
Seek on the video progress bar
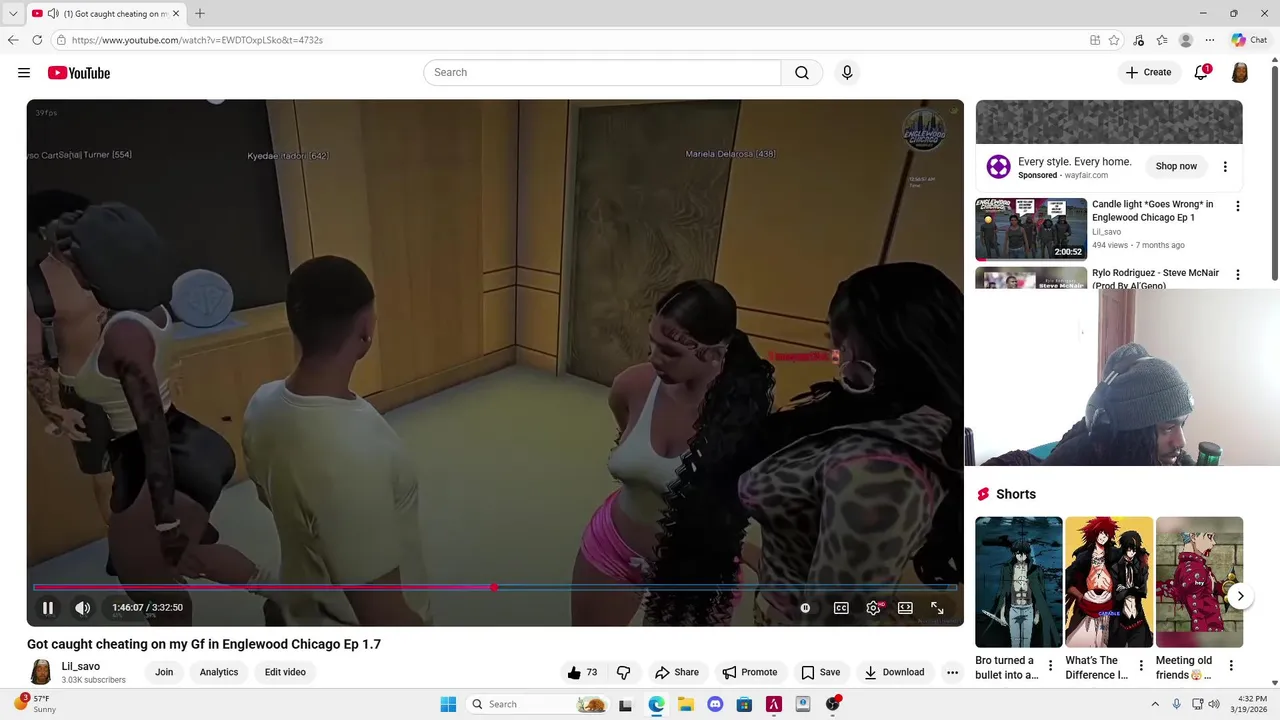click(495, 587)
